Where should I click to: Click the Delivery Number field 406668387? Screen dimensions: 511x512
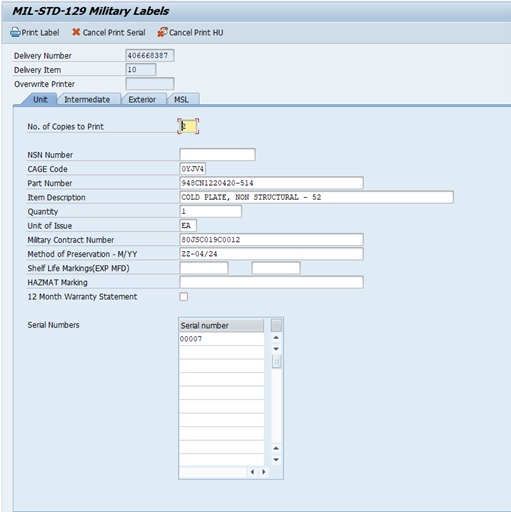coord(150,55)
